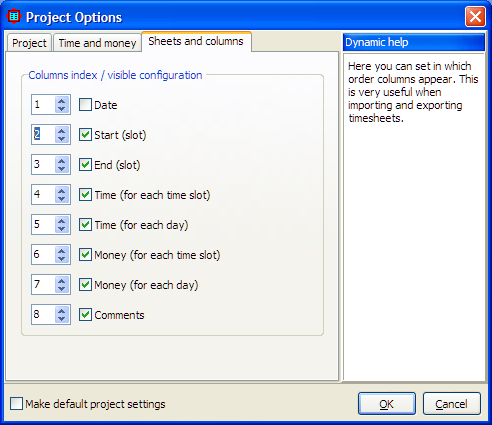Uncheck Money (for each day) column
Viewport: 492px width, 425px height.
point(85,285)
